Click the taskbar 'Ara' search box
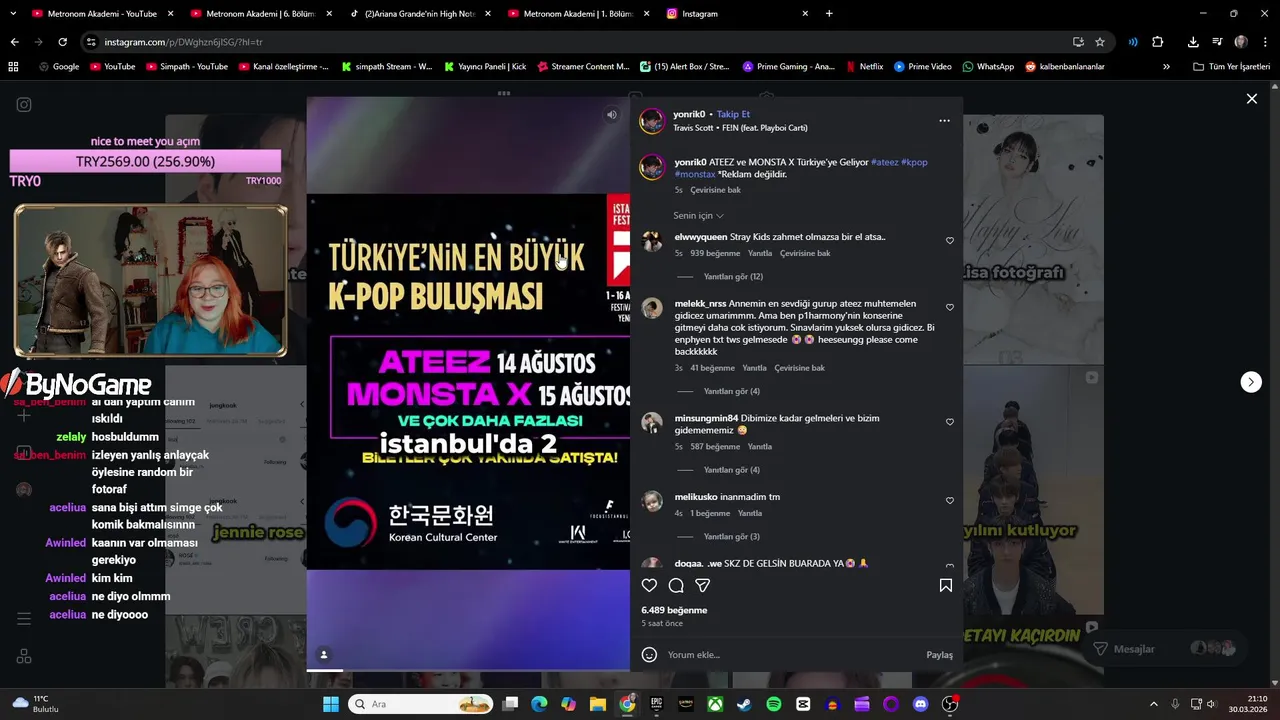This screenshot has height=720, width=1280. point(420,704)
